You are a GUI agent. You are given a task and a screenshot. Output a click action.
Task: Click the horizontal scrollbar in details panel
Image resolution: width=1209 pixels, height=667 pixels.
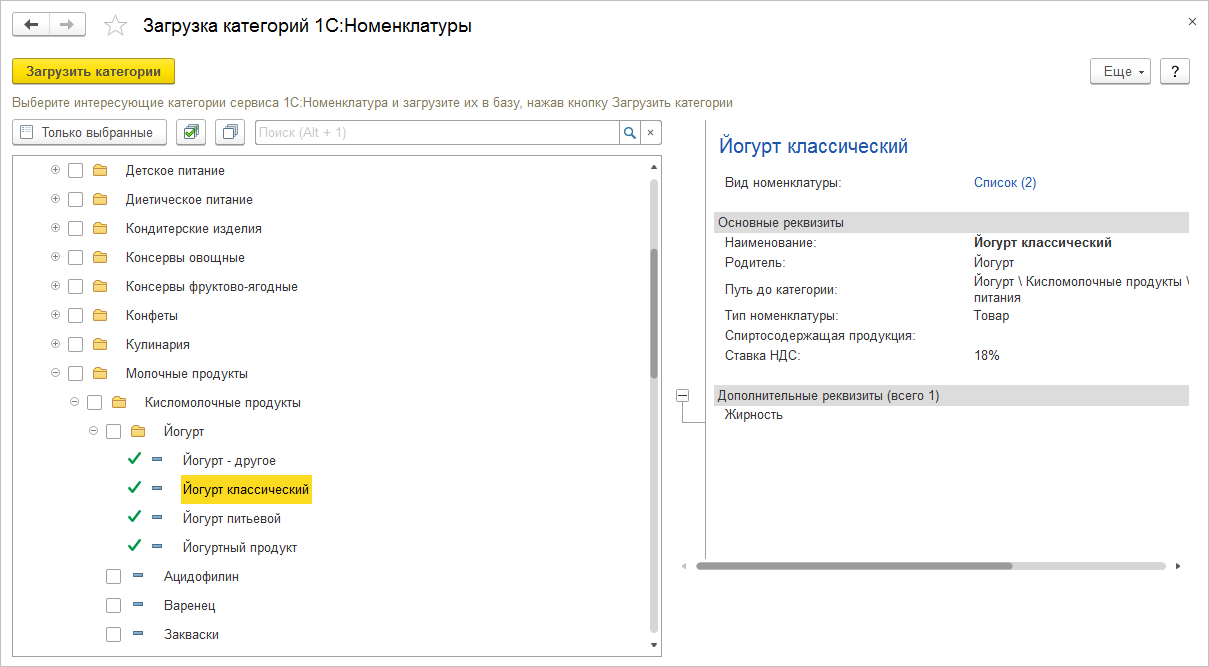[x=854, y=566]
